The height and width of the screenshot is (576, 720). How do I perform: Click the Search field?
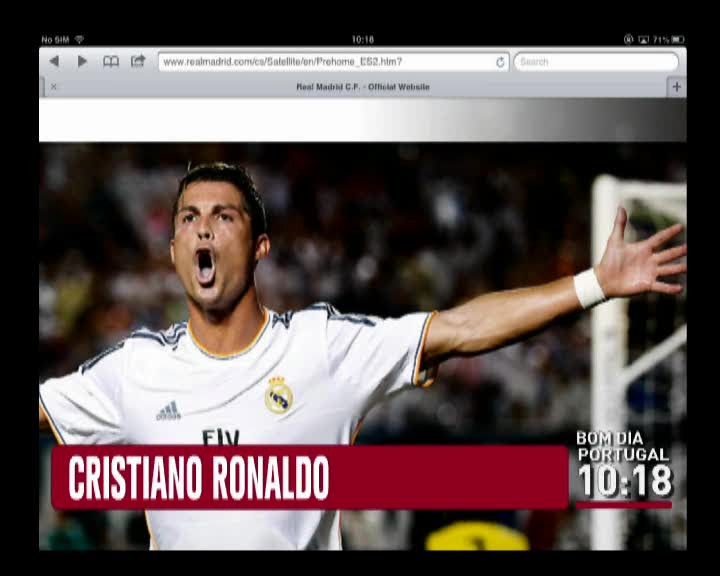tap(595, 62)
